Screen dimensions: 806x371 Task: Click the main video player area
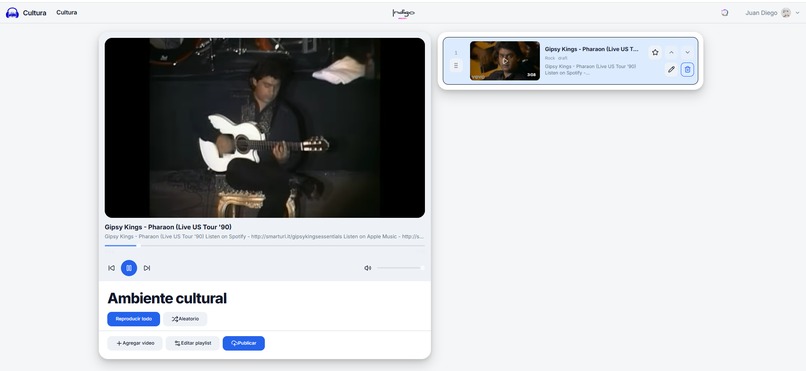click(x=265, y=127)
